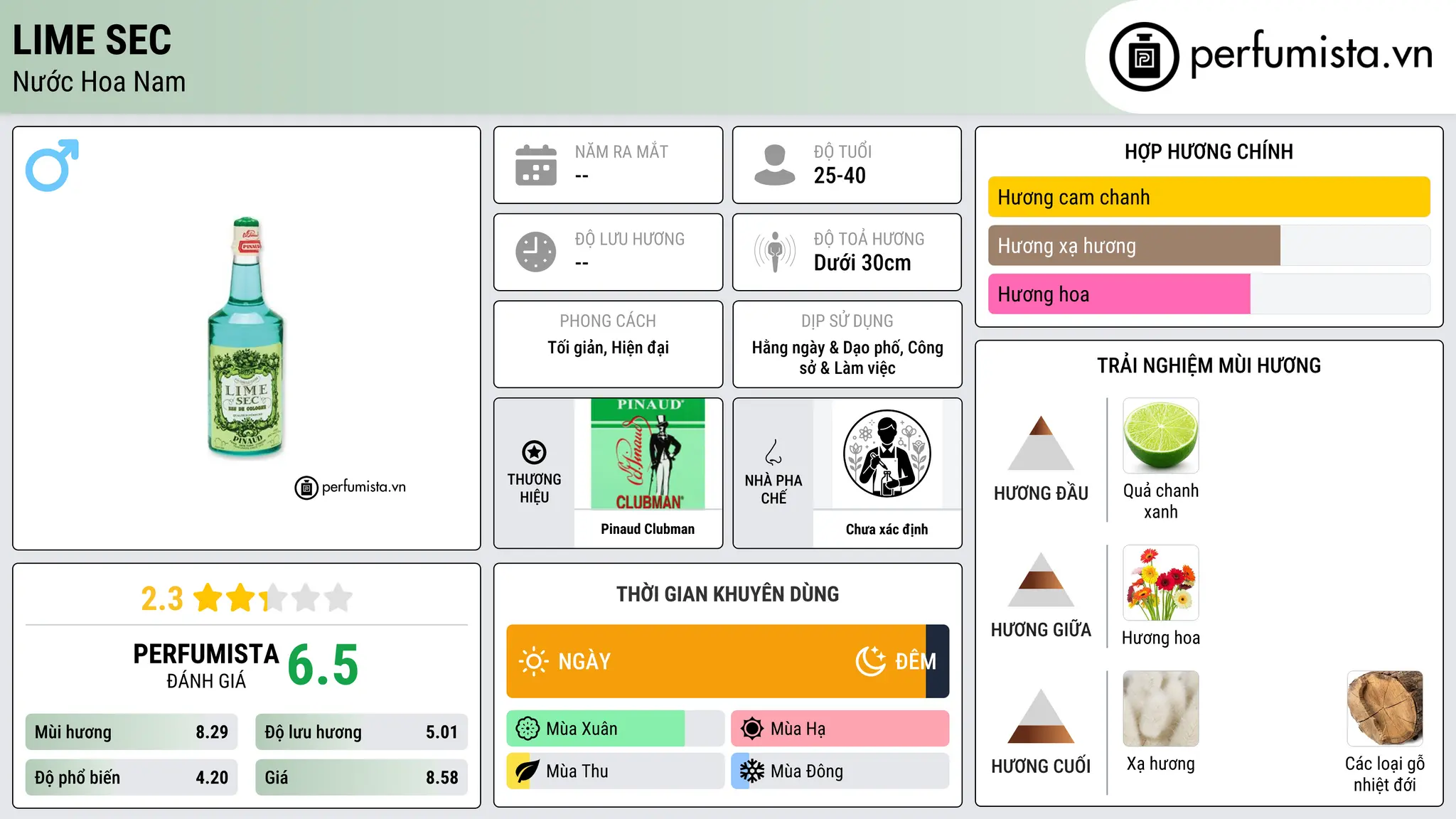This screenshot has height=819, width=1456.
Task: Open the Lime Sec bottle product image
Action: [x=246, y=336]
